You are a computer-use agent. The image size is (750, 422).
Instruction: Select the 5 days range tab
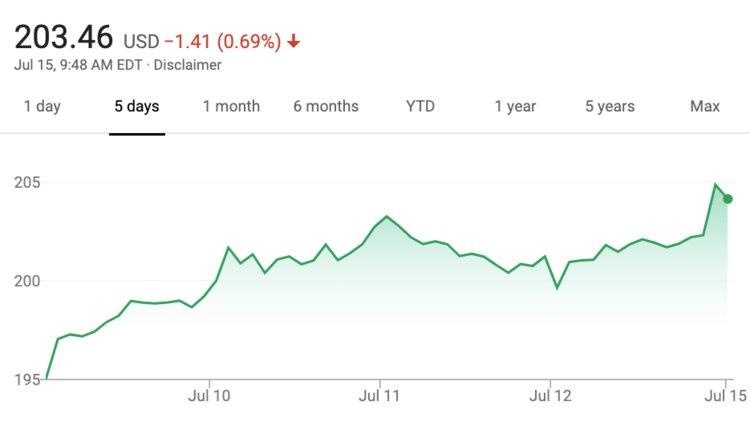pyautogui.click(x=137, y=106)
